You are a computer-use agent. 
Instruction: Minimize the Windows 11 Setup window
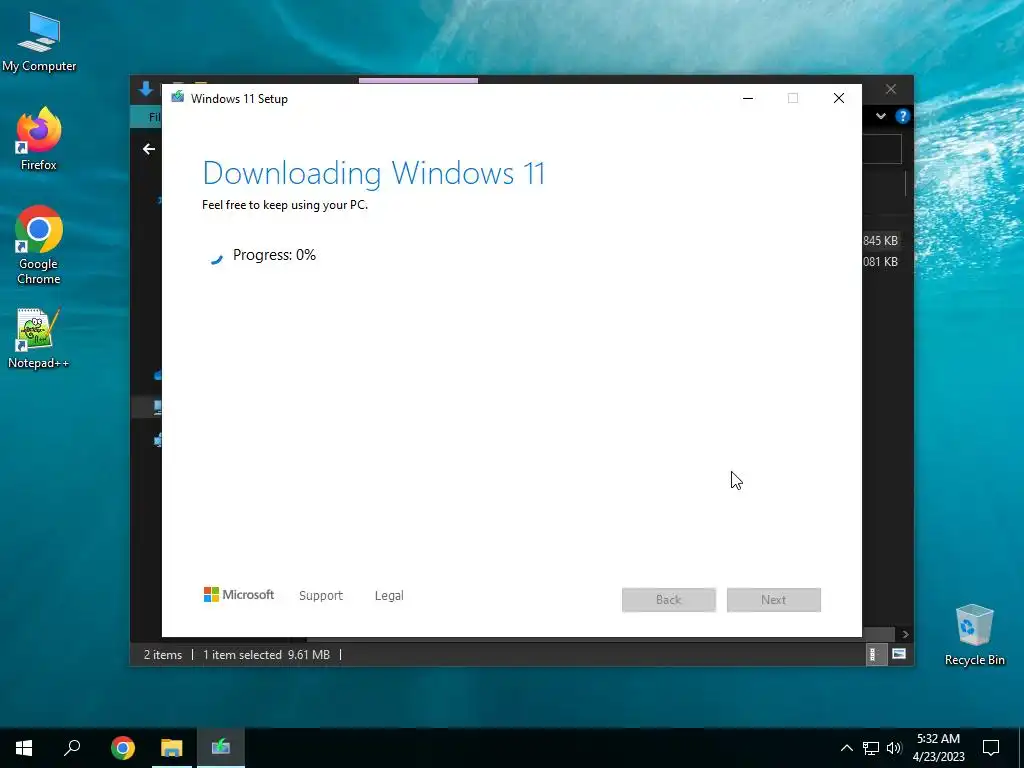(x=748, y=98)
